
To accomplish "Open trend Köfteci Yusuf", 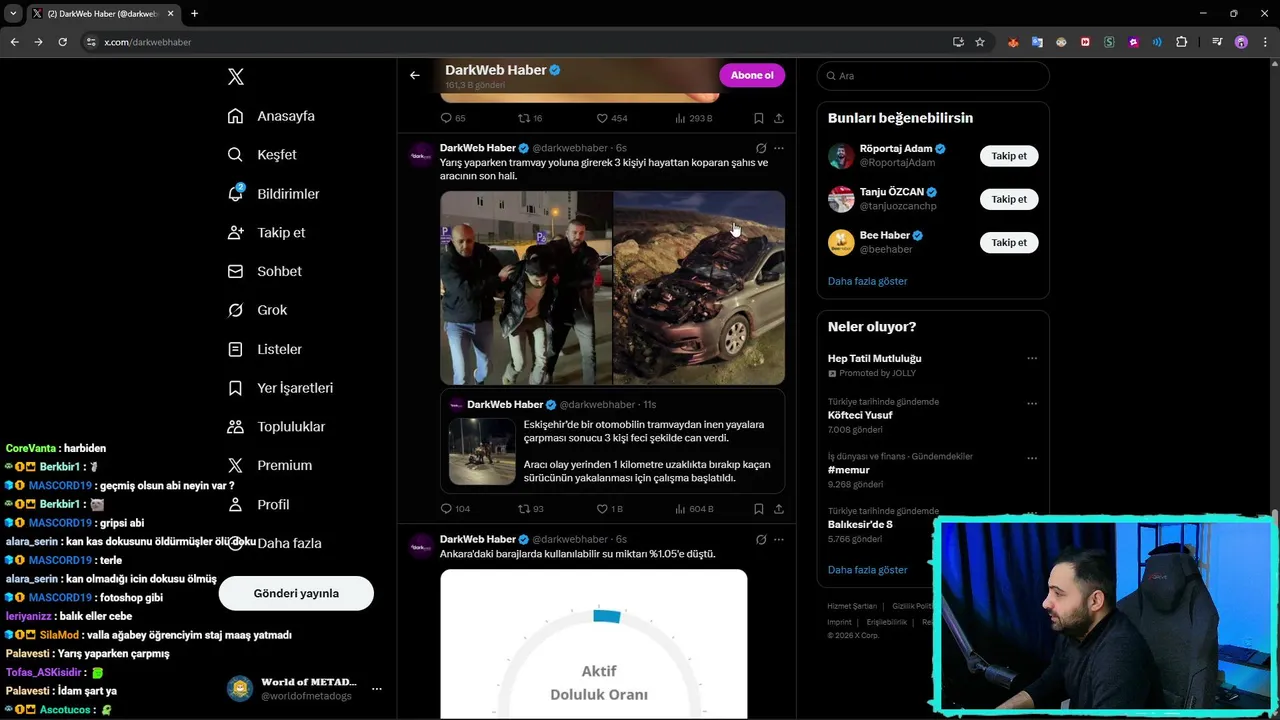I will [860, 415].
